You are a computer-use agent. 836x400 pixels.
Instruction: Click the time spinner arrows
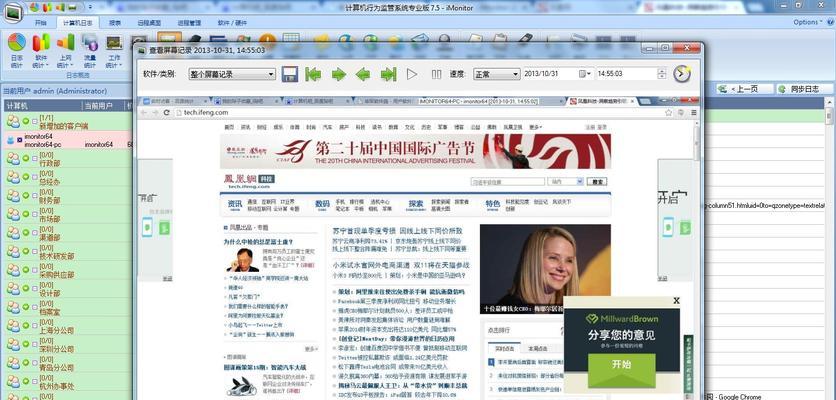pos(662,74)
